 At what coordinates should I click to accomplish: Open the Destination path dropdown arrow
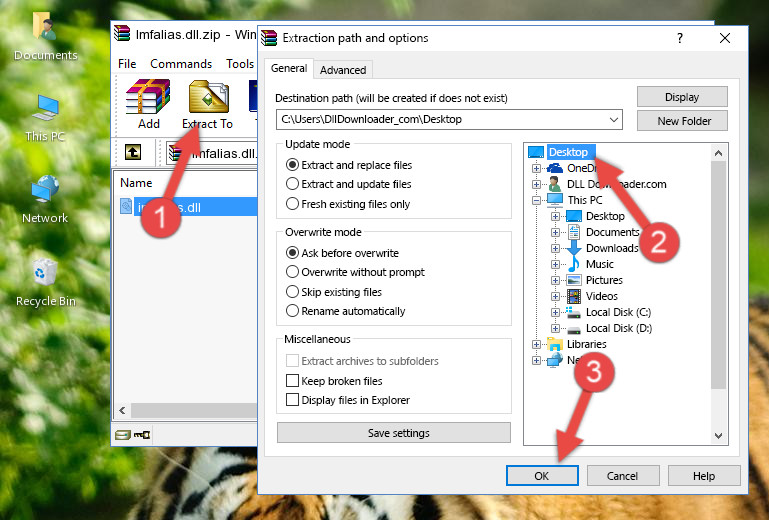(x=614, y=119)
